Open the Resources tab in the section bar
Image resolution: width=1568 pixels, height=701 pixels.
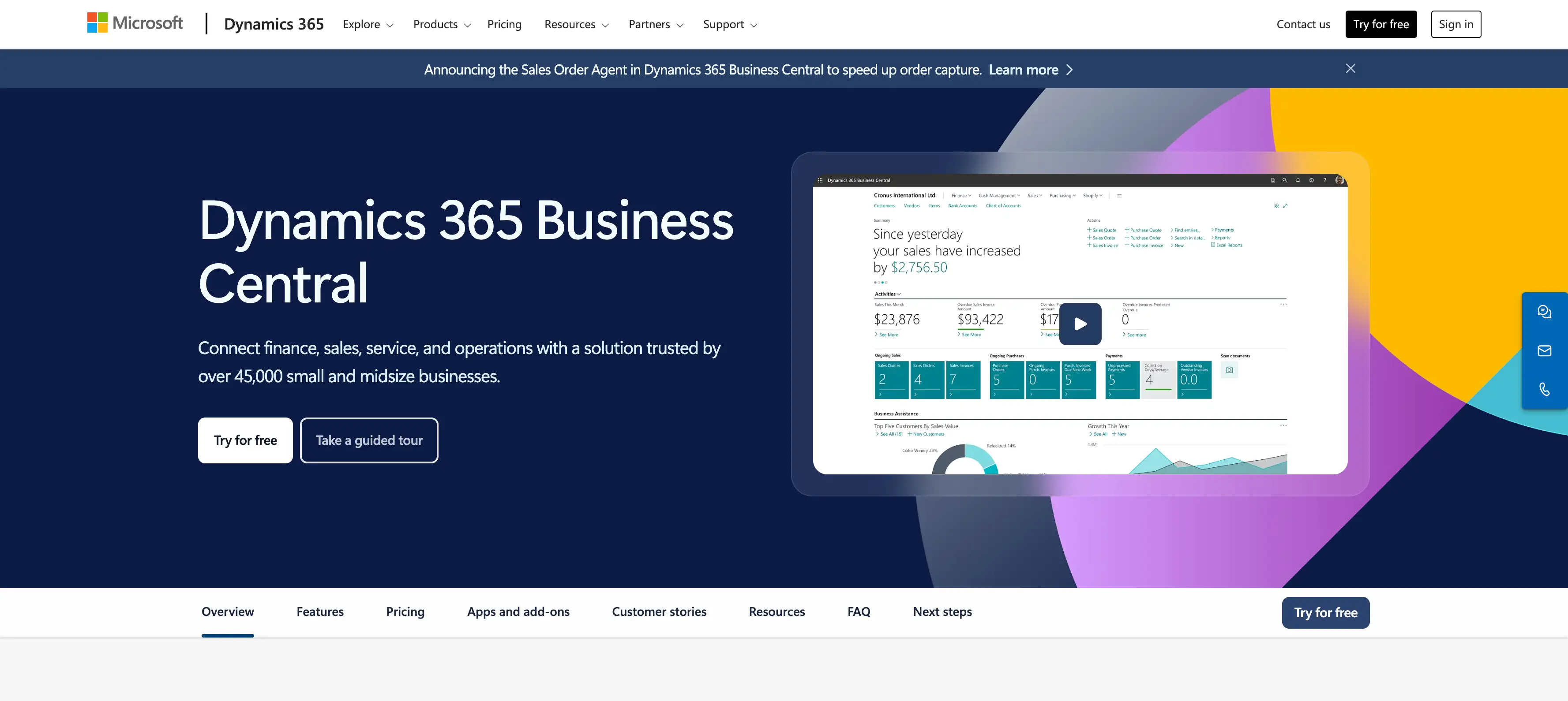[x=776, y=612]
